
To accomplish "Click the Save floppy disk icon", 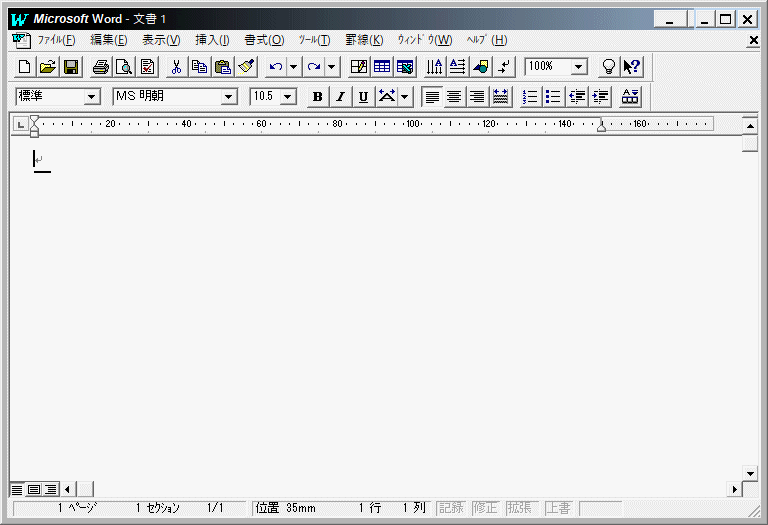I will [x=71, y=67].
